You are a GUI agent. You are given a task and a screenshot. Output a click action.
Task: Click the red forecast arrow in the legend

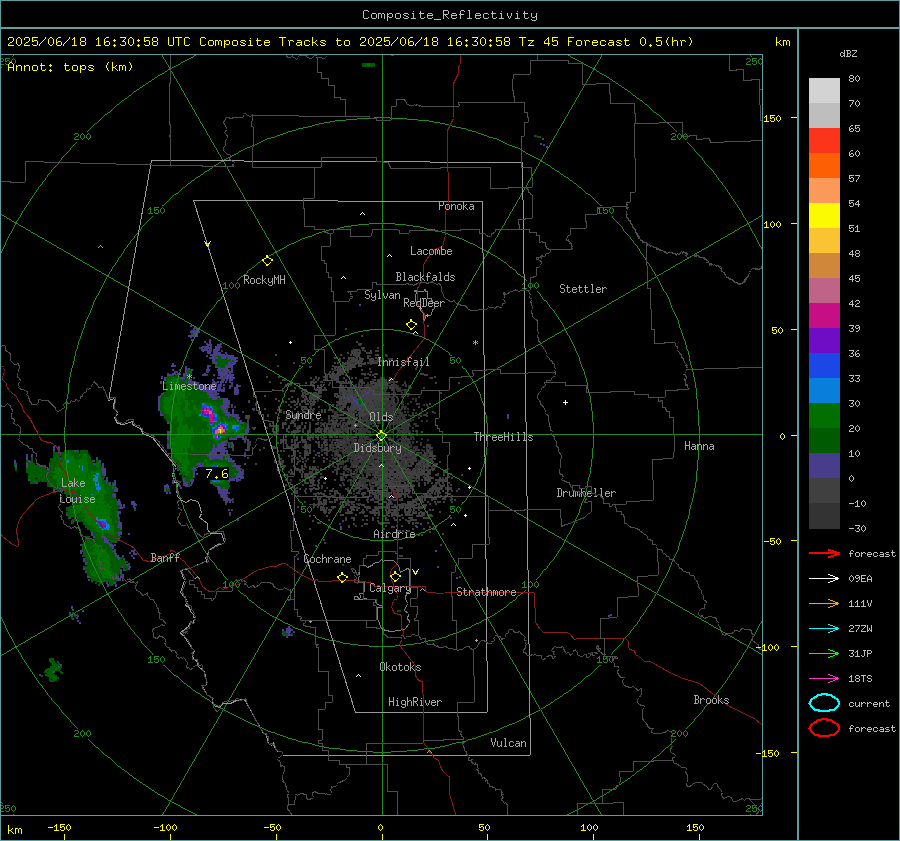pos(824,553)
